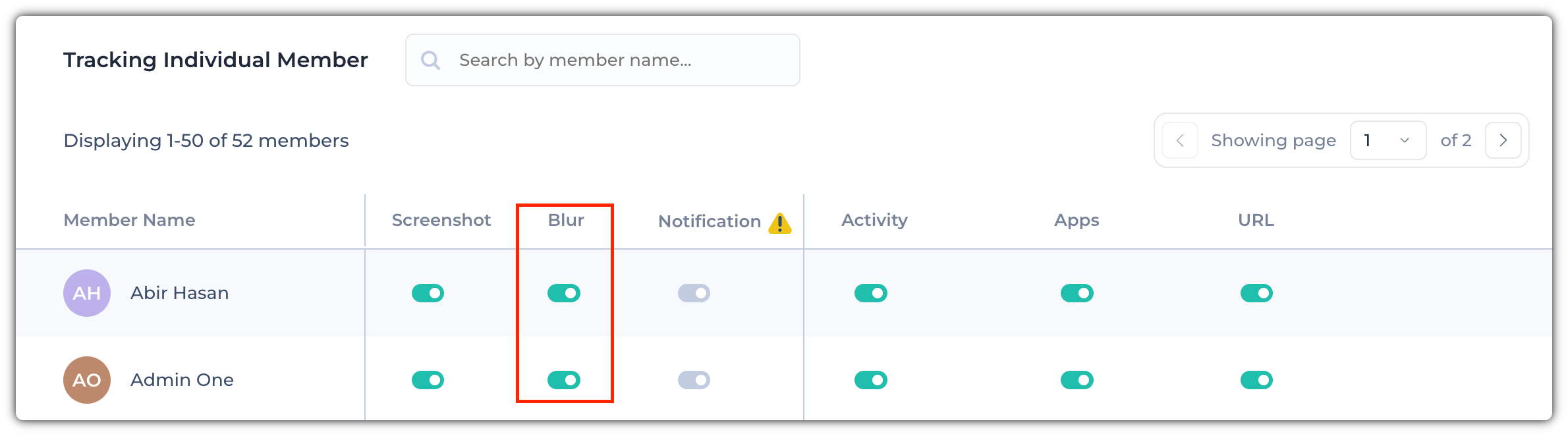Open the page number dropdown
This screenshot has height=436, width=1568.
pyautogui.click(x=1388, y=140)
